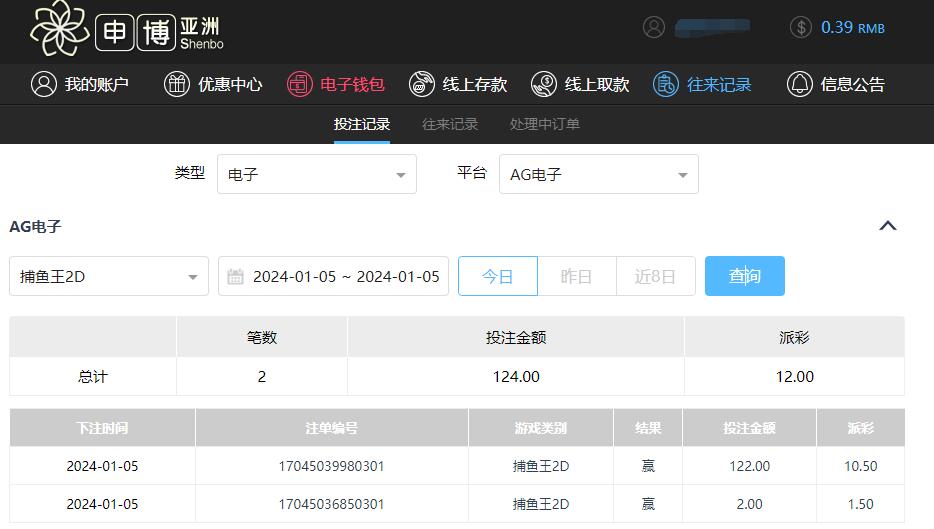Click the date range input field
The width and height of the screenshot is (934, 529).
pos(334,276)
